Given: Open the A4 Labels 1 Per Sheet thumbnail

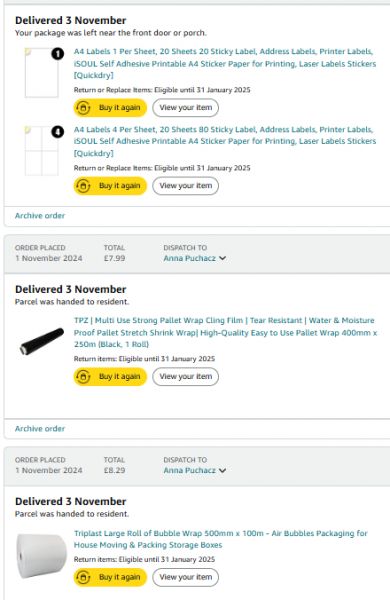Looking at the screenshot, I should tap(42, 73).
